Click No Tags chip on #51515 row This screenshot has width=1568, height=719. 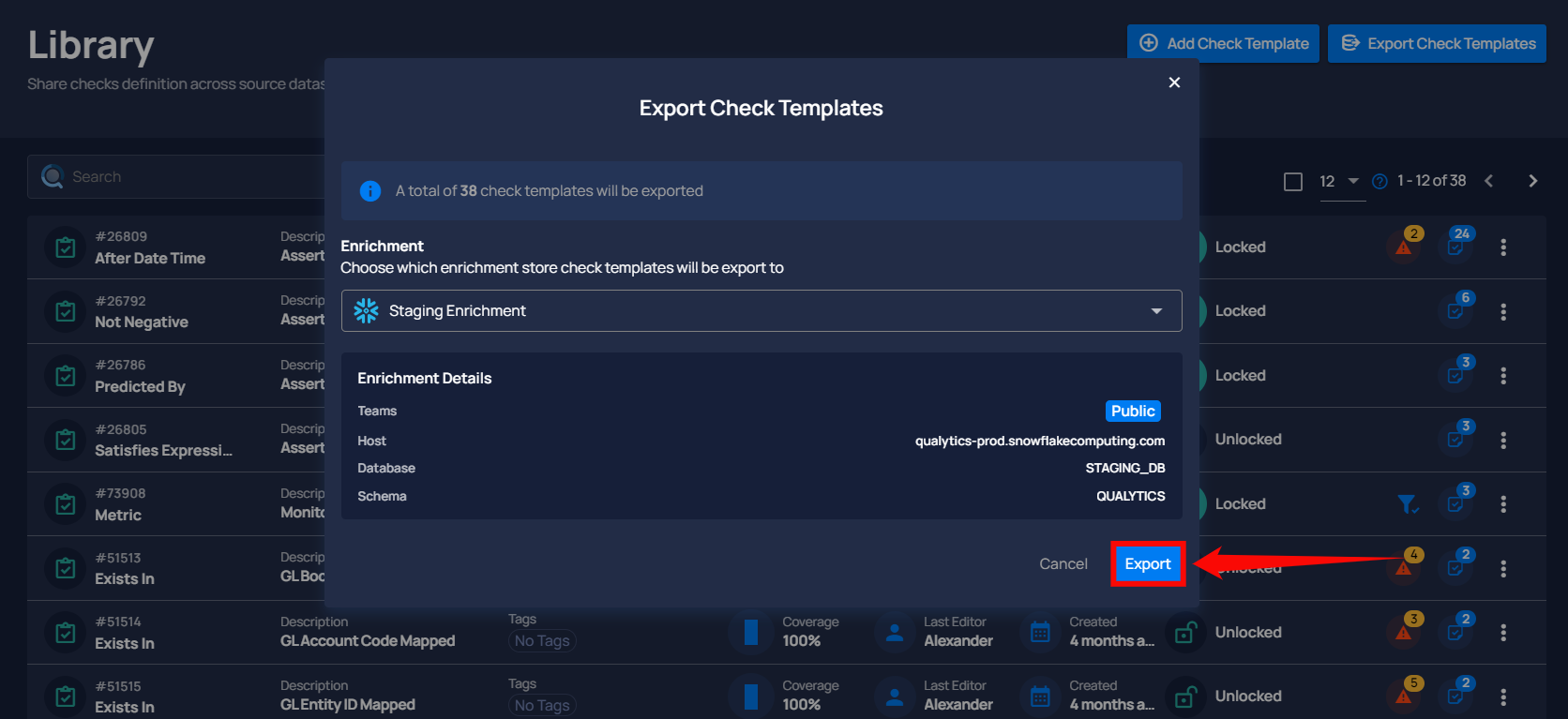(542, 705)
